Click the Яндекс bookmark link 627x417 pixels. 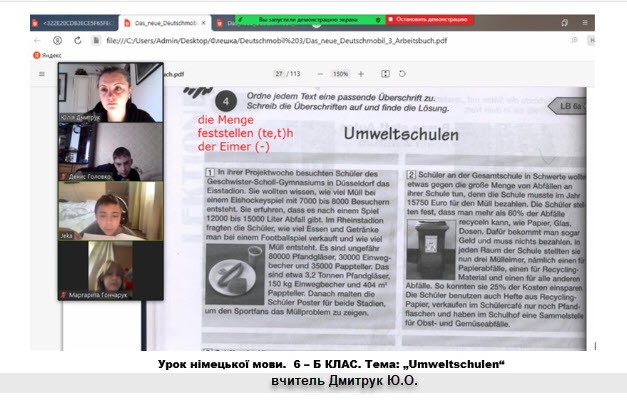(x=46, y=57)
